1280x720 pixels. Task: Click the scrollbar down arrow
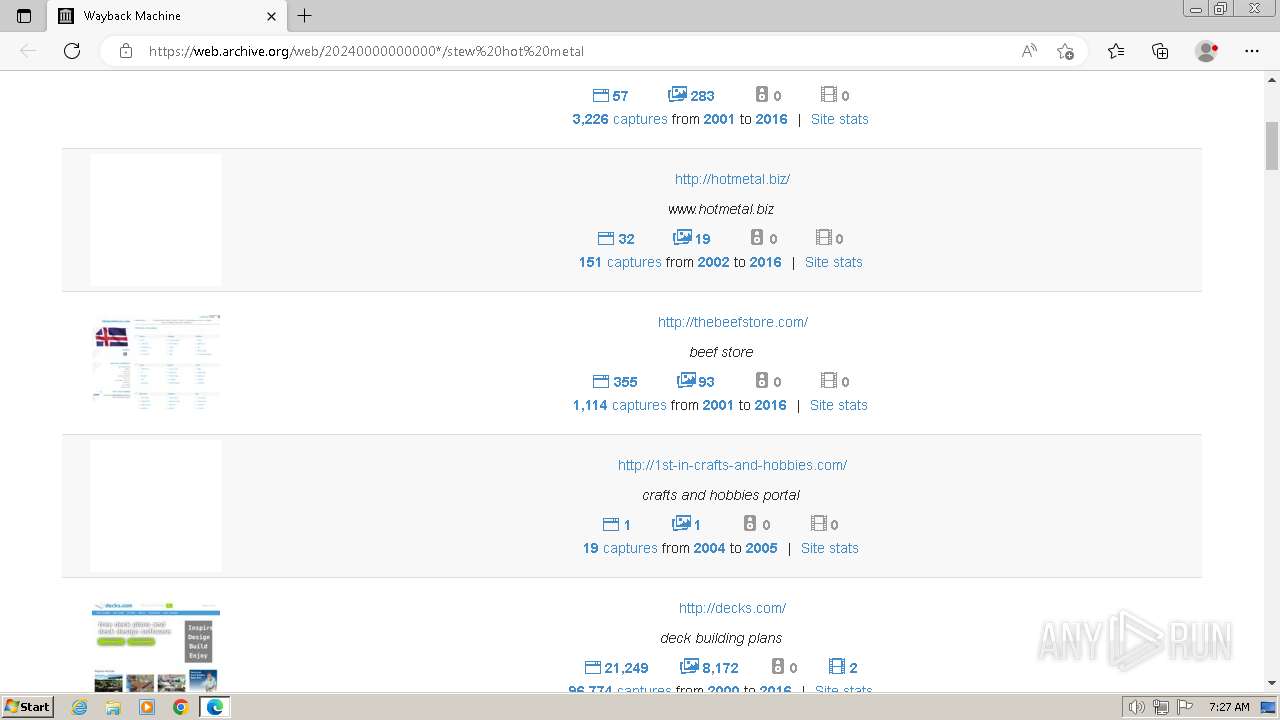tap(1272, 683)
